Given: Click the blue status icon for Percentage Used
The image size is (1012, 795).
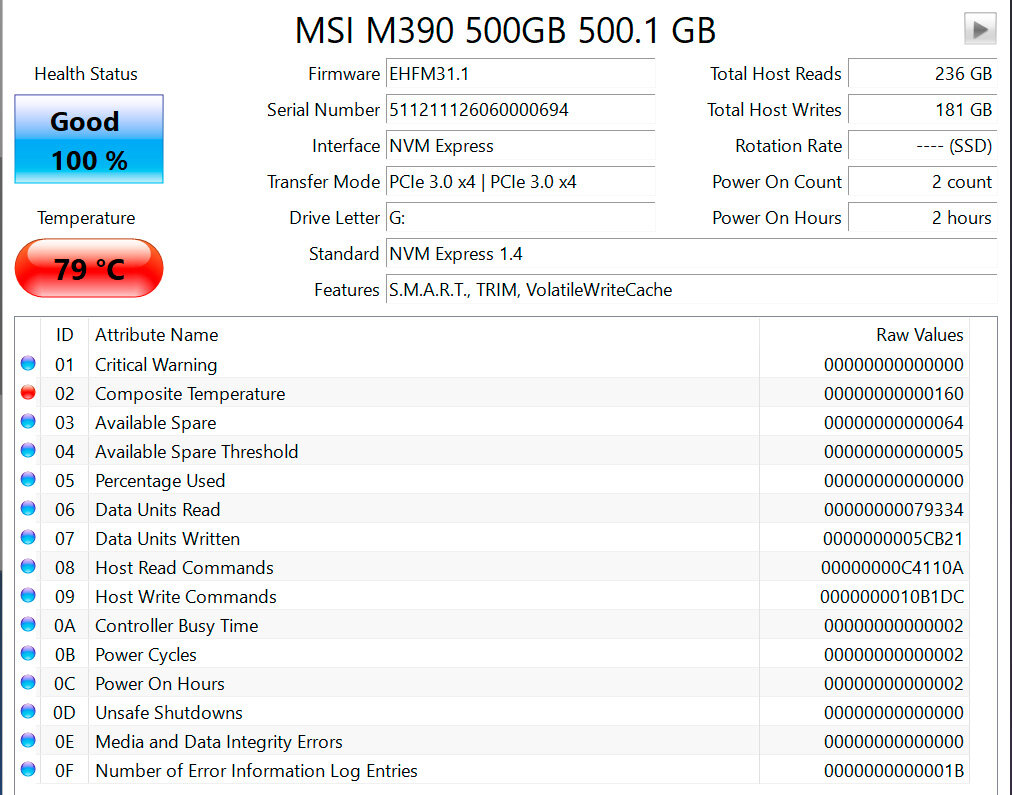Looking at the screenshot, I should (28, 479).
